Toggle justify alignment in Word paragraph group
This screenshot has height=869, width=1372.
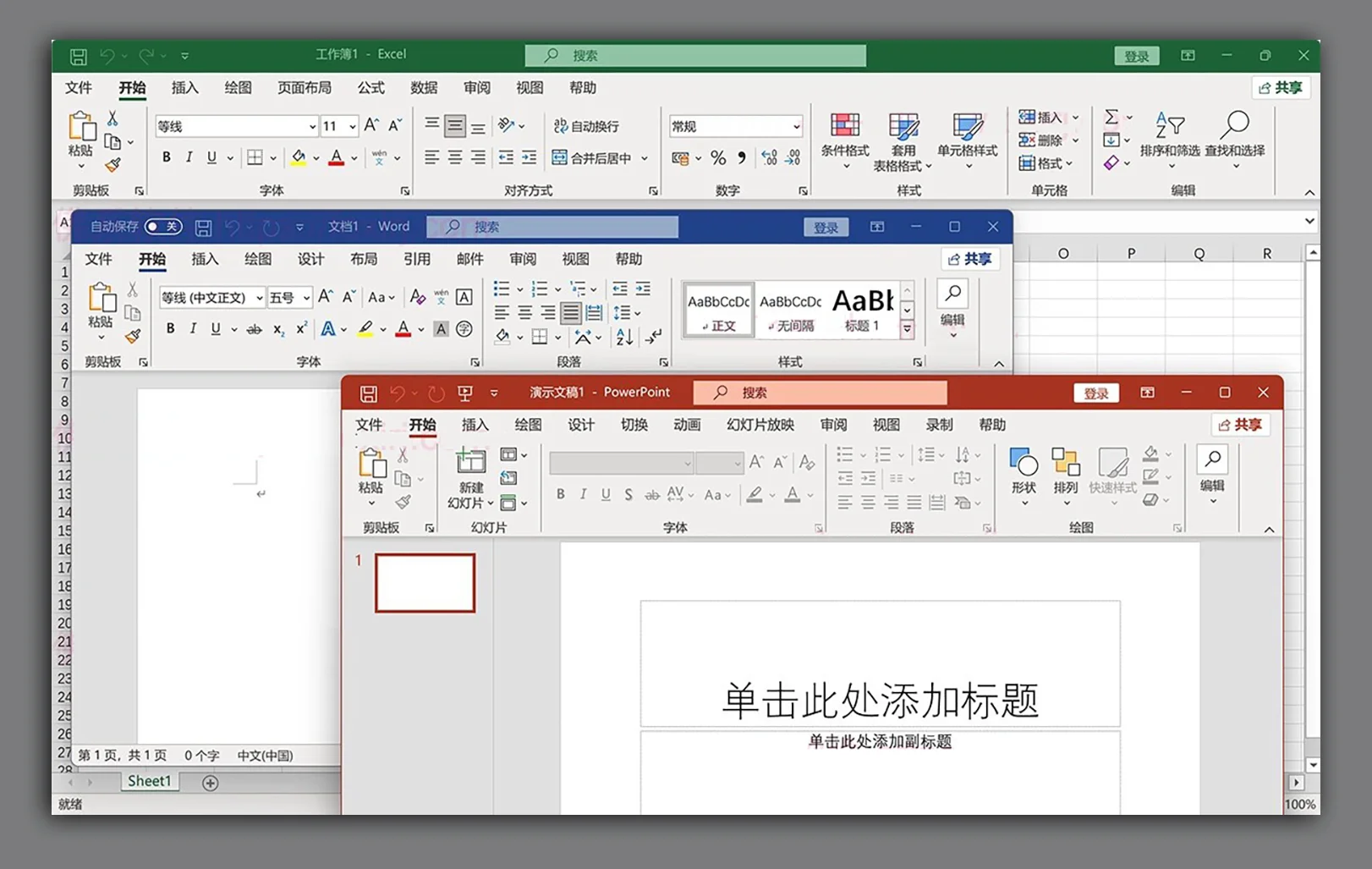pos(571,313)
